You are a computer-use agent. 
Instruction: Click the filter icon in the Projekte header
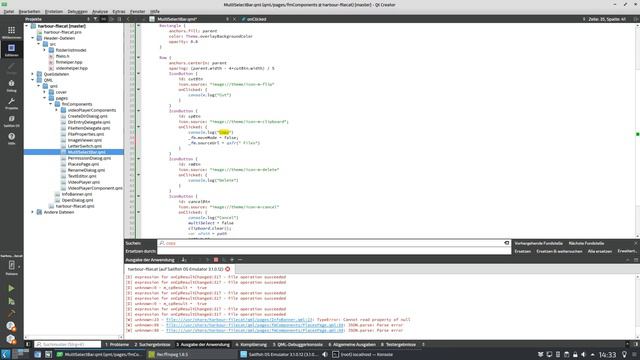[96, 19]
